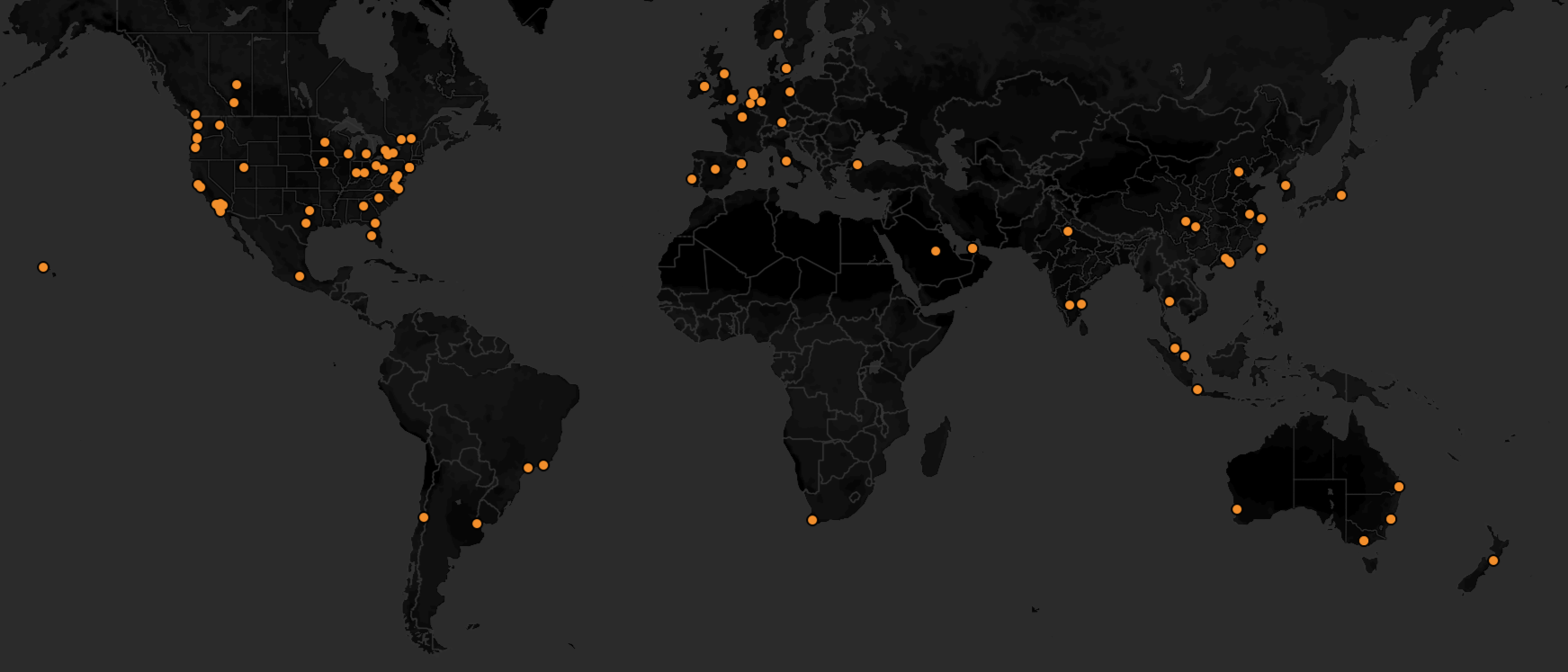Image resolution: width=1568 pixels, height=672 pixels.
Task: Click the Santiago marker in Chile
Action: point(424,517)
